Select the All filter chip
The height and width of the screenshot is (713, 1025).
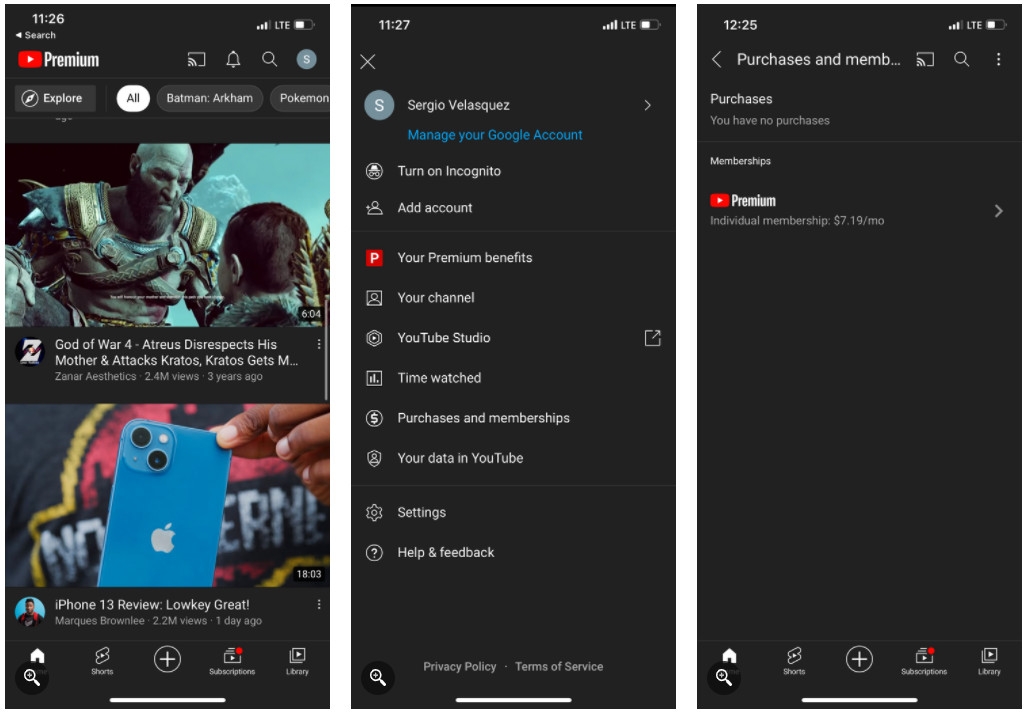pos(133,98)
